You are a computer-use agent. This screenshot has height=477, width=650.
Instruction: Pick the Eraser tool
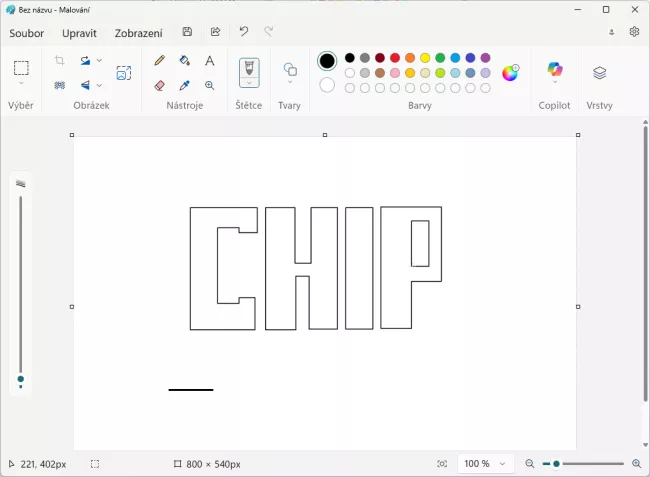click(x=160, y=86)
